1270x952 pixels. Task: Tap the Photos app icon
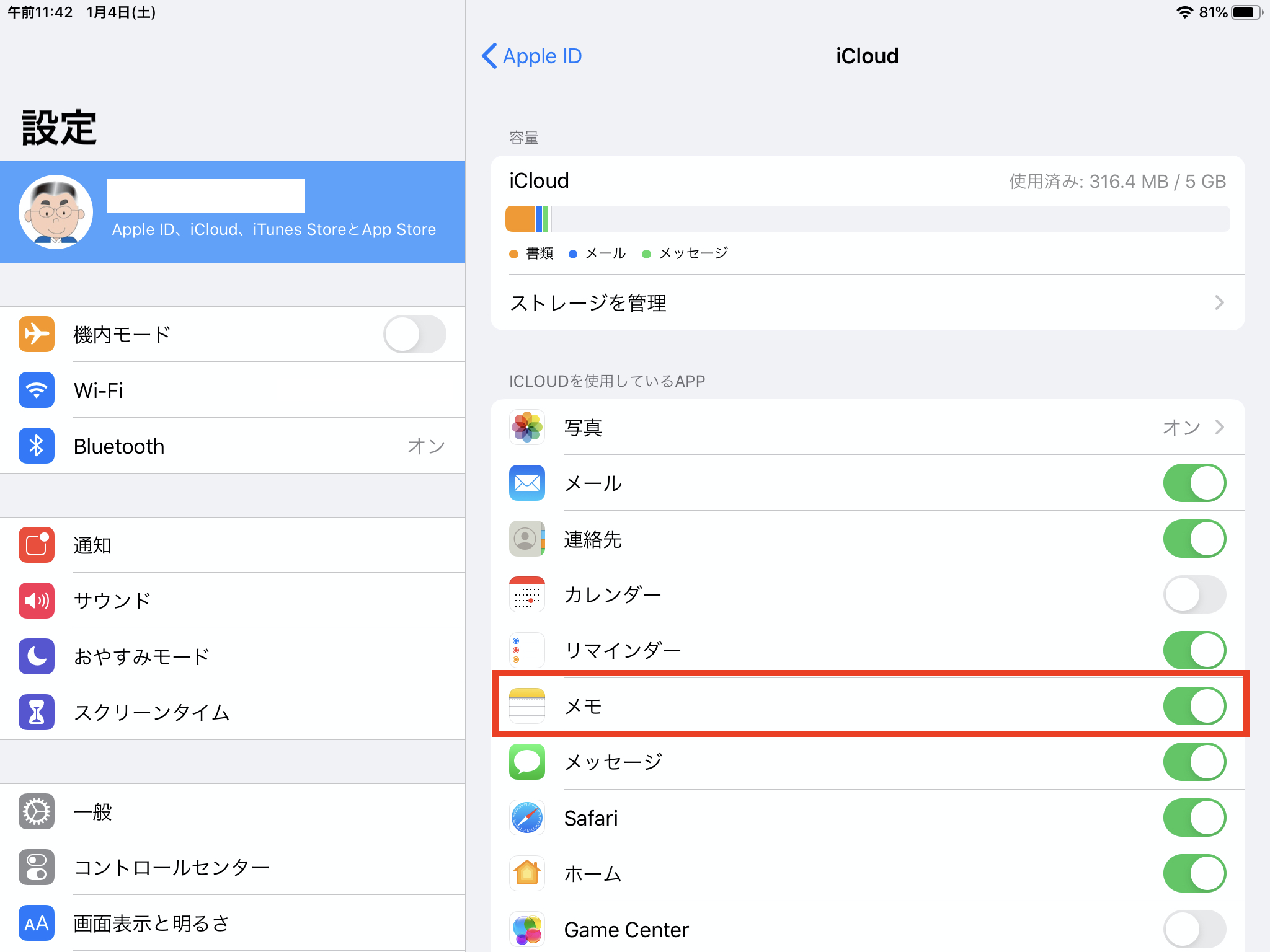pos(526,427)
